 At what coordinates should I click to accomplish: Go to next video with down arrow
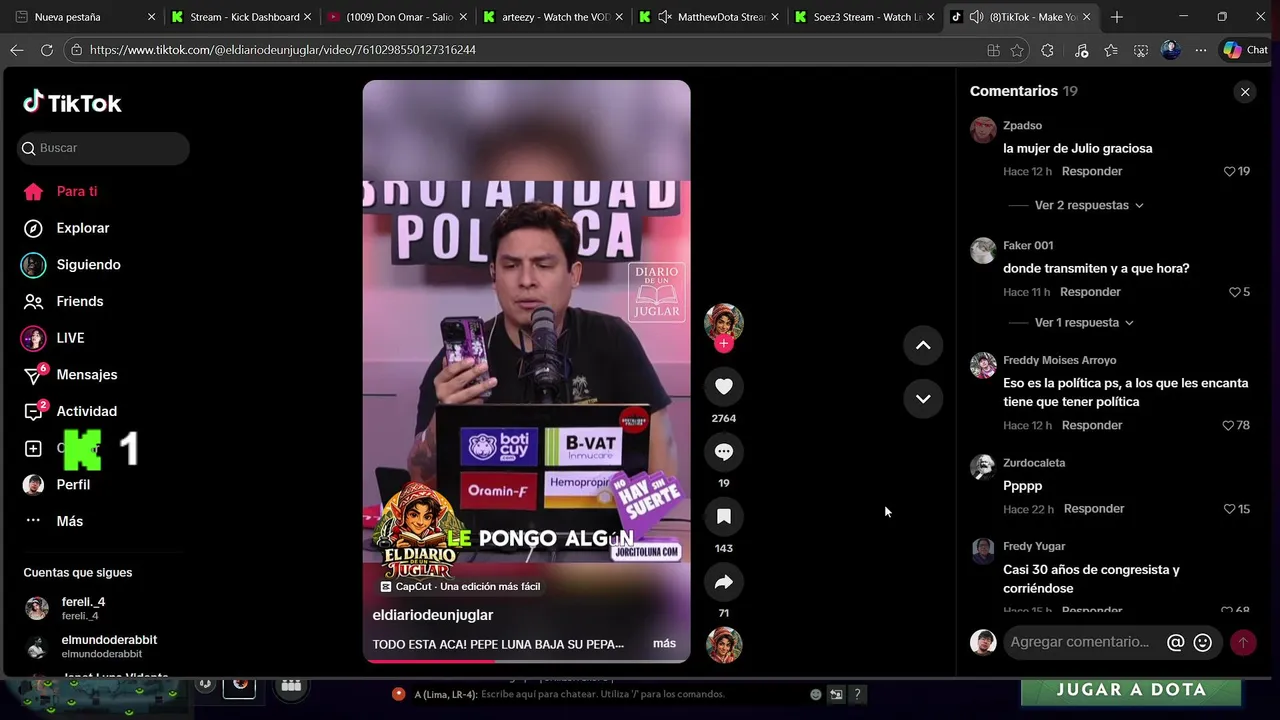tap(923, 398)
